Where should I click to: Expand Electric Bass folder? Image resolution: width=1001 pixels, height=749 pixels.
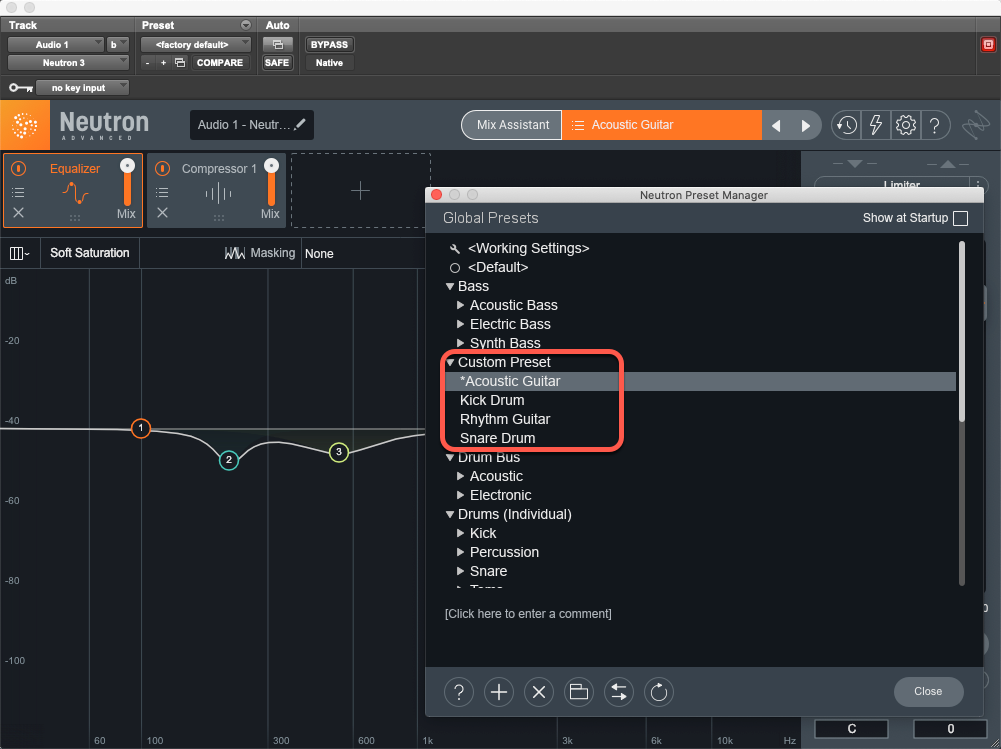[x=460, y=324]
